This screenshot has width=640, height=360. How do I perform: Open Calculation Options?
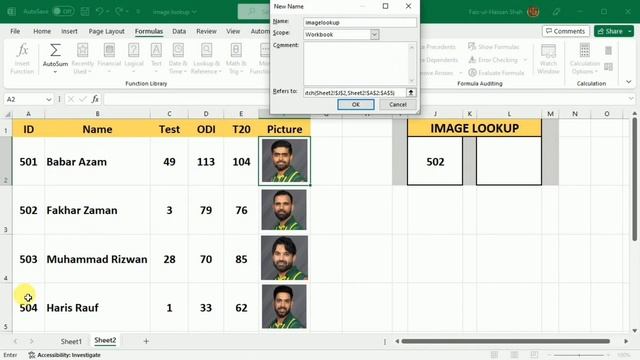coord(584,59)
